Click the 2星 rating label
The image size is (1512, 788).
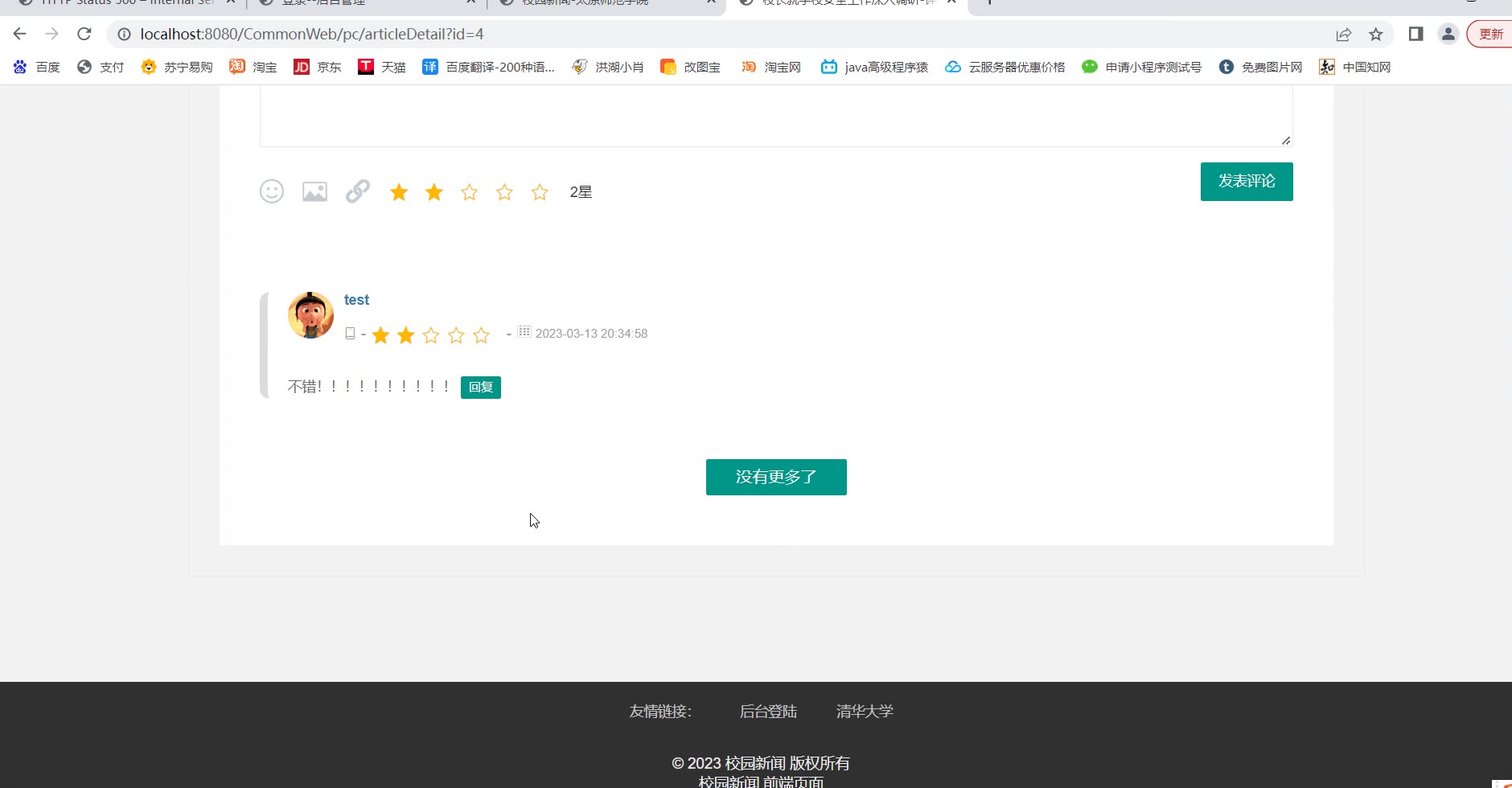581,192
